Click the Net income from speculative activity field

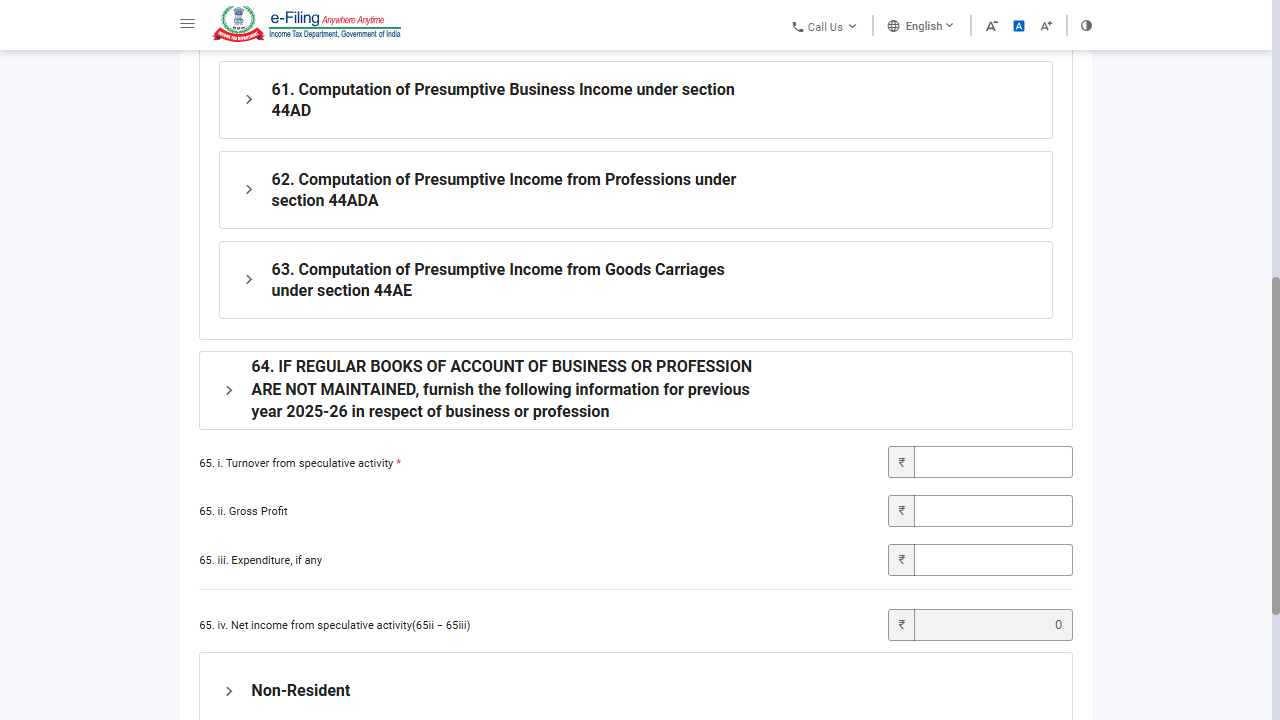(x=993, y=625)
